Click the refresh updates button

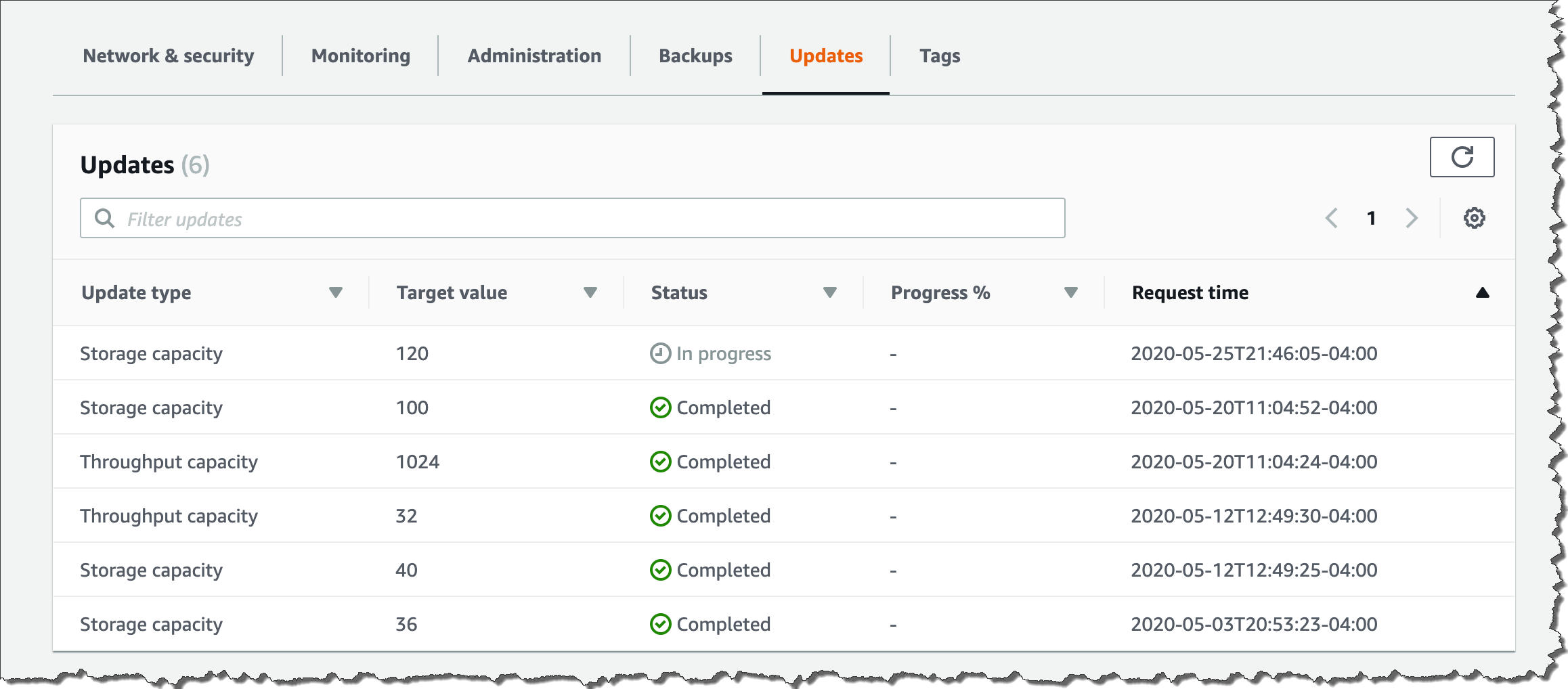(x=1462, y=157)
